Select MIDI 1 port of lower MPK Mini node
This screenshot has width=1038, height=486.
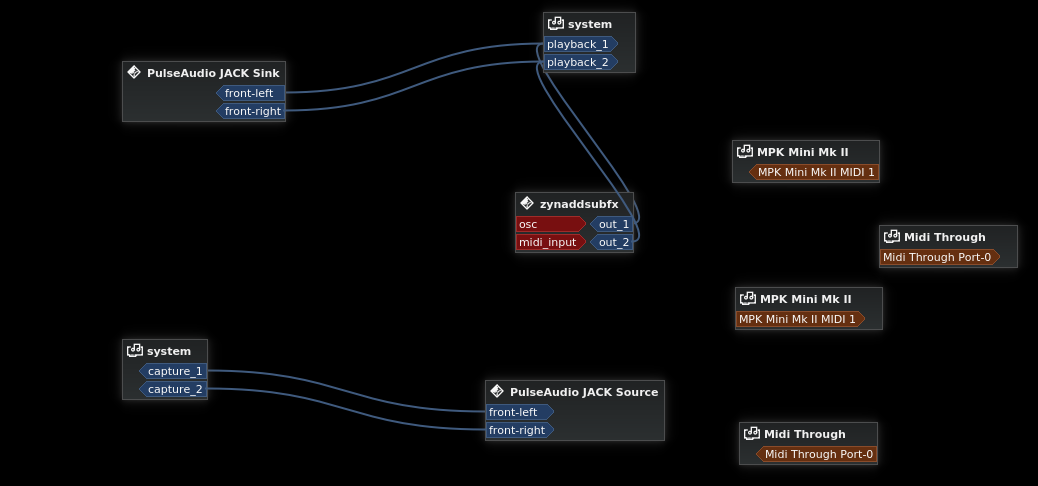tap(800, 320)
